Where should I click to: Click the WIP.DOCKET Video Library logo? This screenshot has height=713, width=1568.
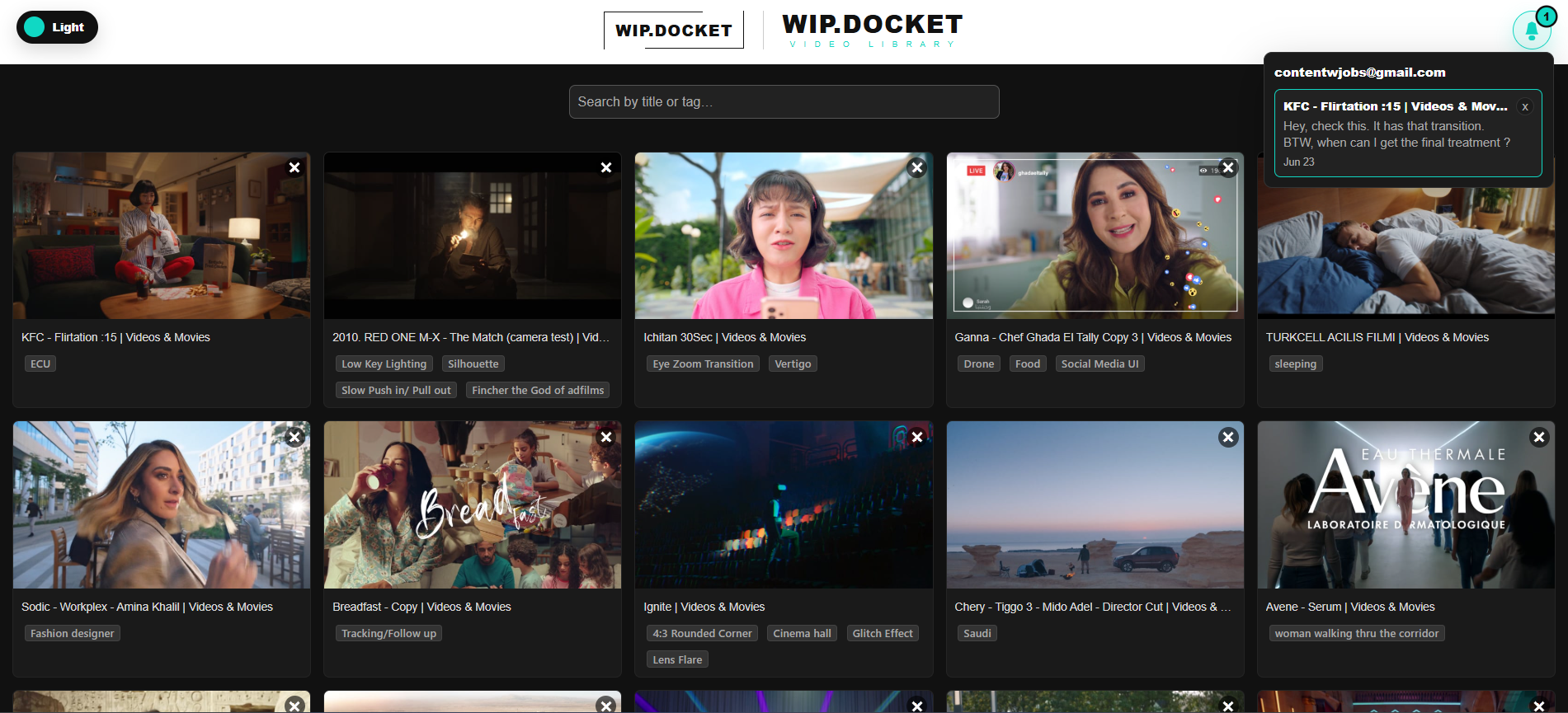point(873,30)
